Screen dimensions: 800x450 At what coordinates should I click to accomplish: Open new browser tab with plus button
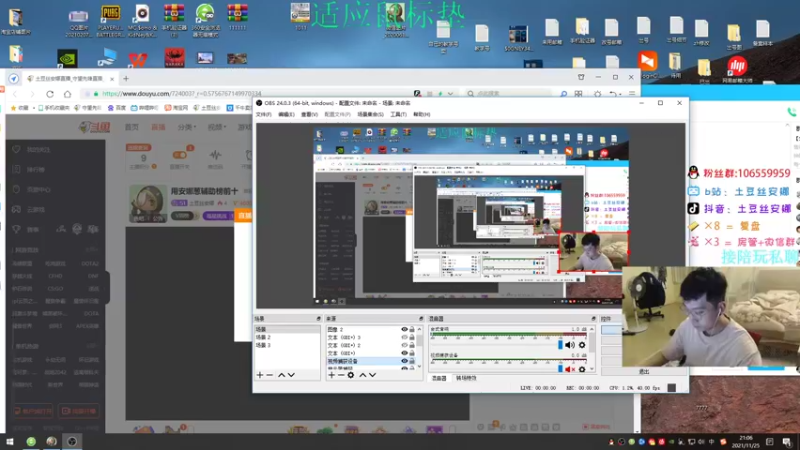(126, 79)
